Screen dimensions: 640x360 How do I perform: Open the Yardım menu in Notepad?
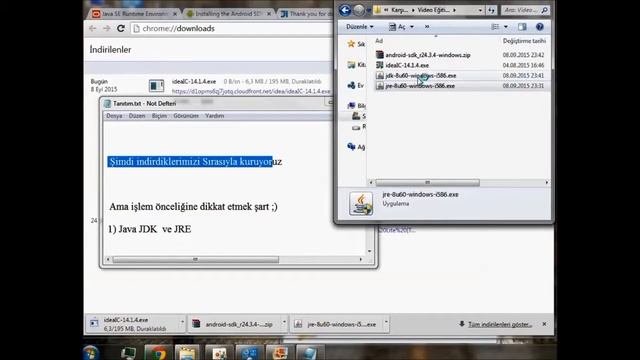pos(214,116)
